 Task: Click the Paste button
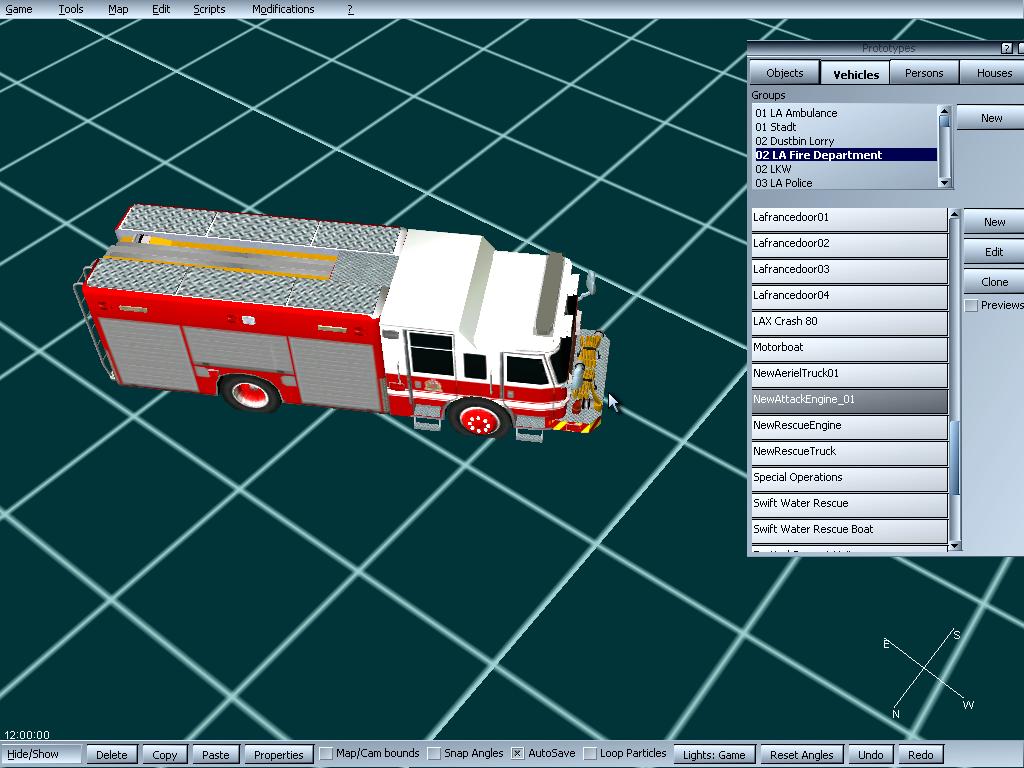pyautogui.click(x=216, y=755)
